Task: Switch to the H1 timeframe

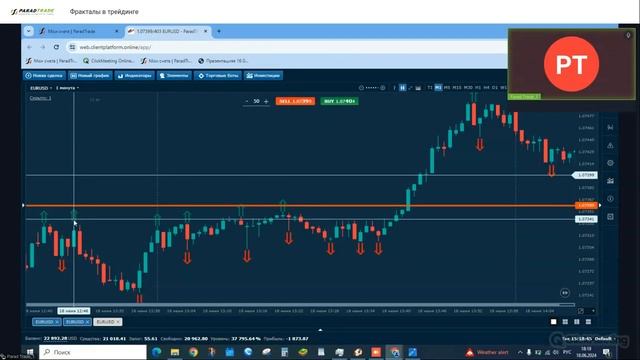Action: pos(478,88)
